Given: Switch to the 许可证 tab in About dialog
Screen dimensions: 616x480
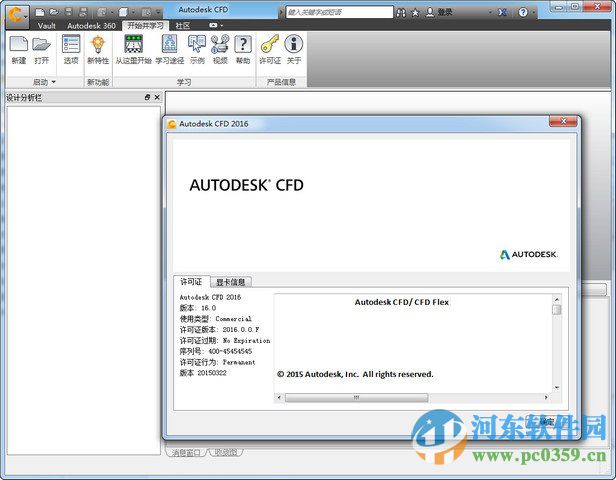Looking at the screenshot, I should (191, 282).
